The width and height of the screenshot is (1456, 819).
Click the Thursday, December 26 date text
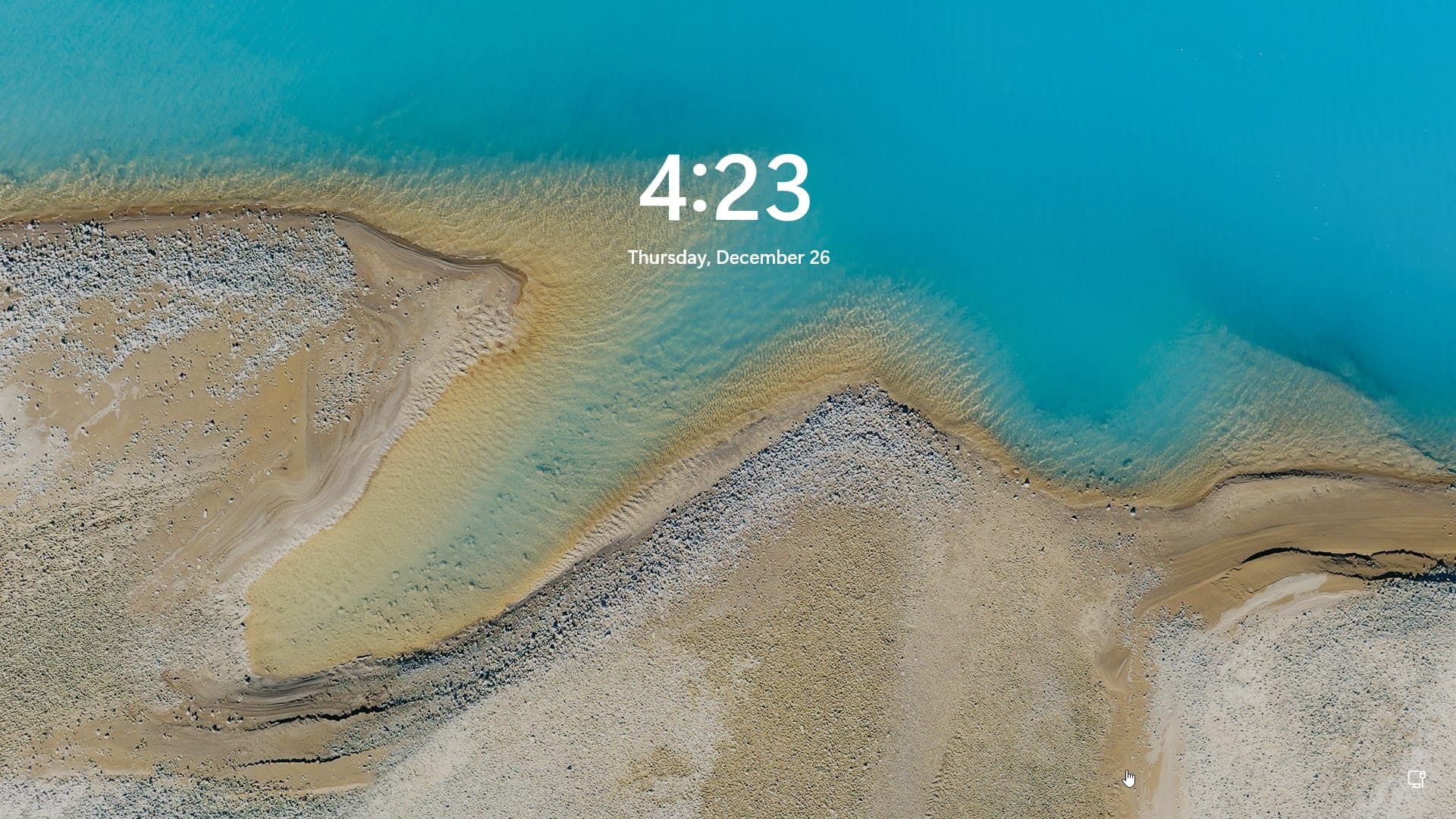click(728, 258)
